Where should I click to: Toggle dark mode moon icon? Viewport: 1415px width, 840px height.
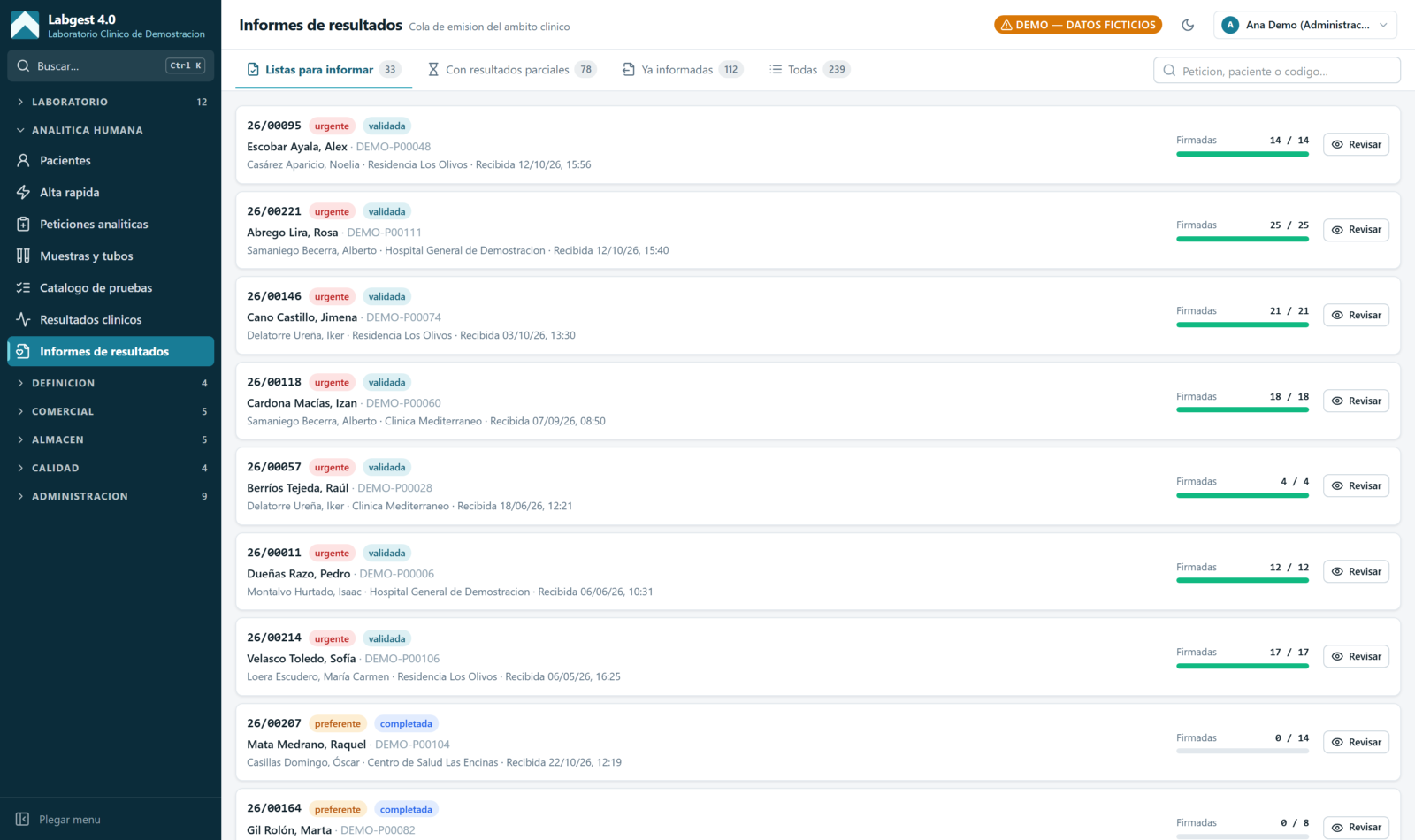1188,25
